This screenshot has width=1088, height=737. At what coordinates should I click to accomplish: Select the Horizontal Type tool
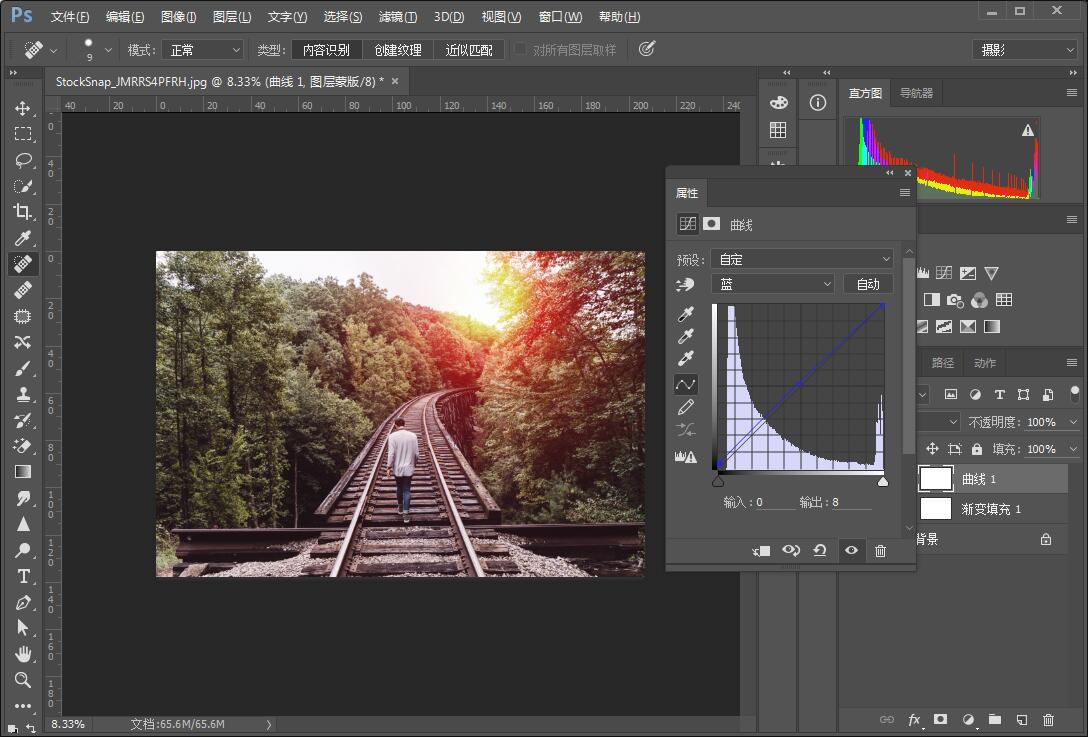click(x=23, y=576)
